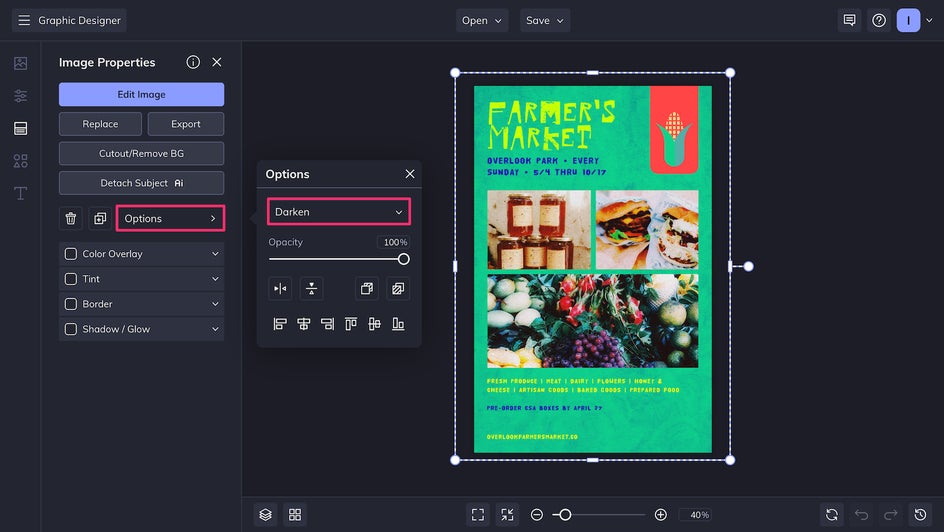944x532 pixels.
Task: Click the rotation handle beside the poster
Action: point(748,267)
